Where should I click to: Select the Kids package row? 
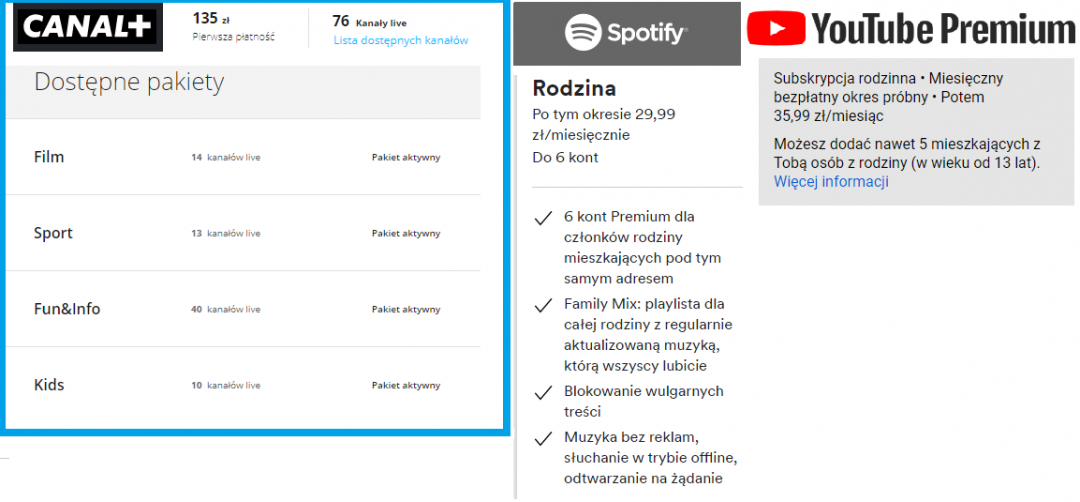click(49, 385)
